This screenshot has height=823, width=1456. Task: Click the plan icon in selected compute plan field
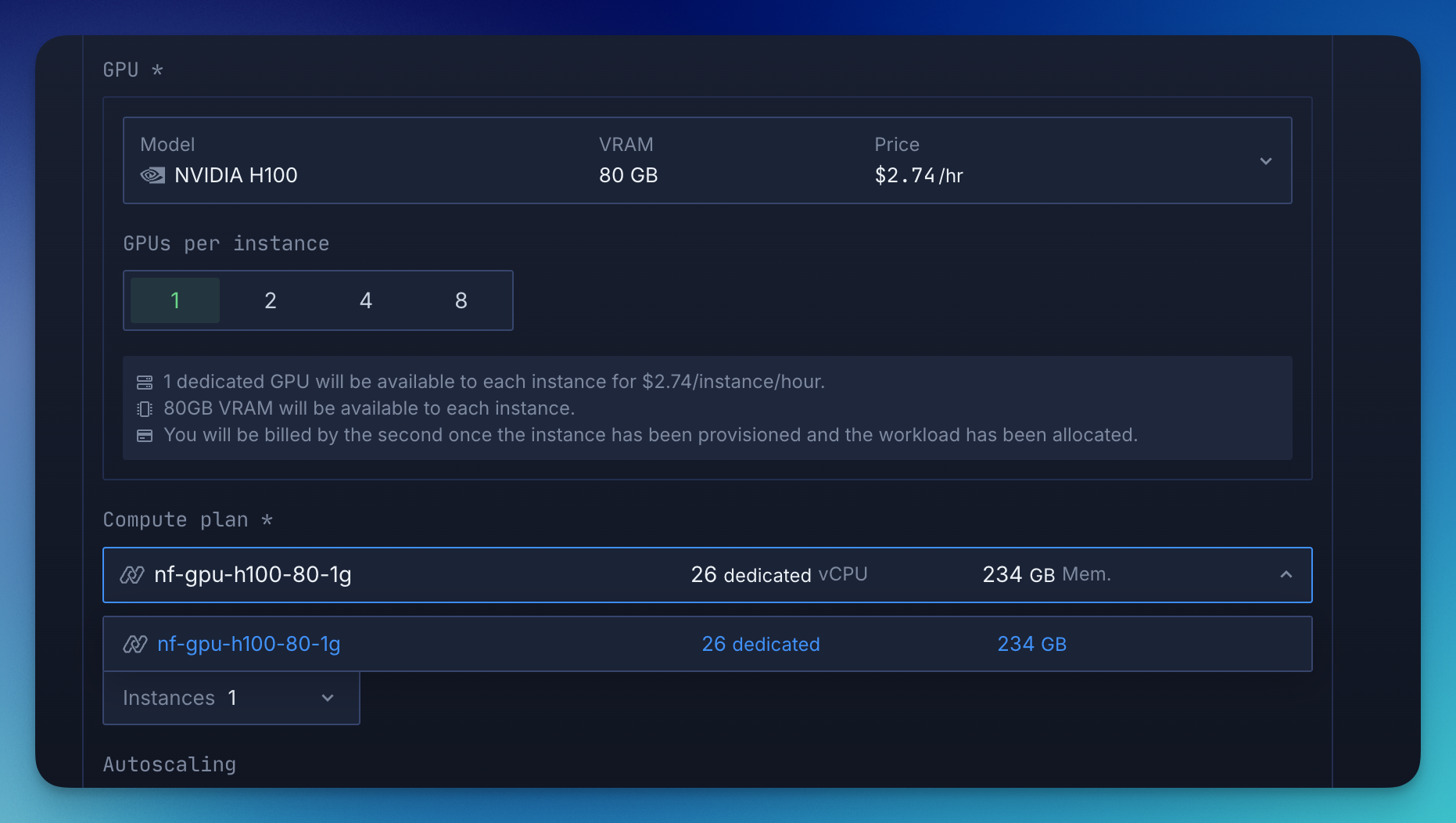coord(132,575)
